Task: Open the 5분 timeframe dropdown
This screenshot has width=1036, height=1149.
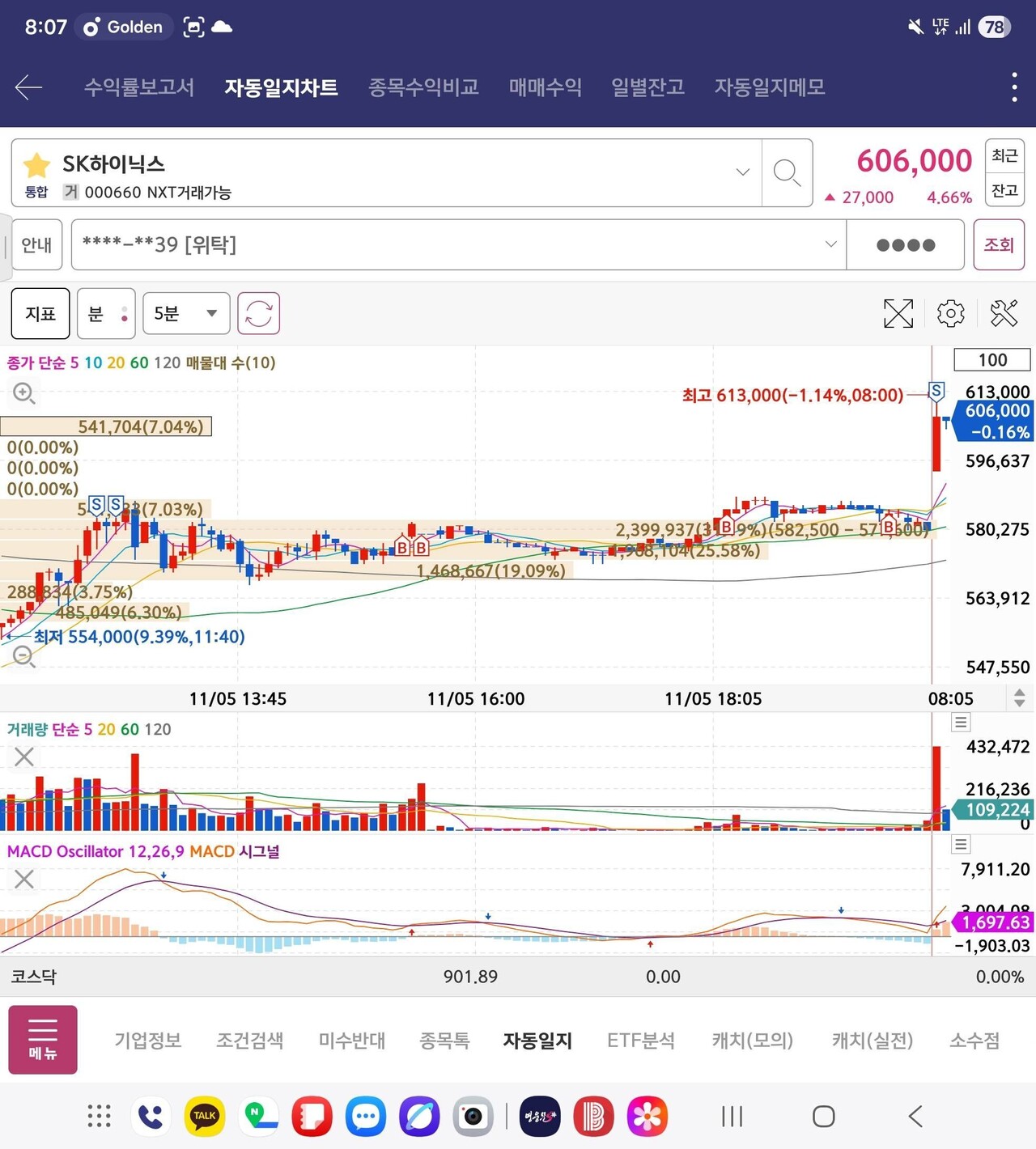Action: coord(185,313)
